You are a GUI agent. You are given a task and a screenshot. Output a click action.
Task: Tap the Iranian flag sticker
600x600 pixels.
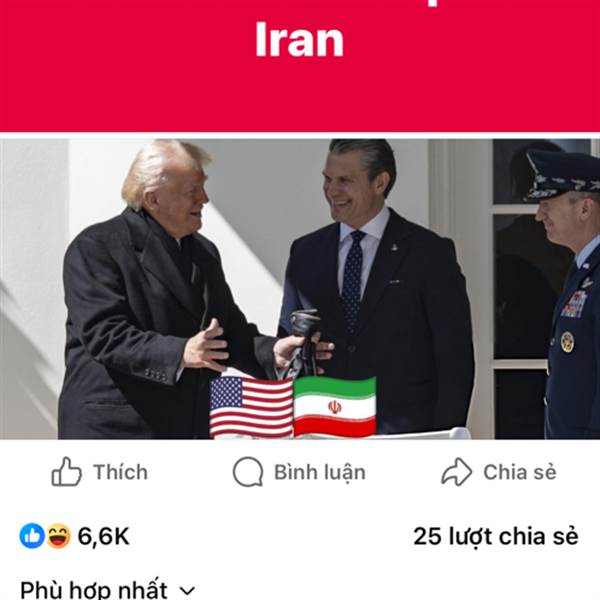coord(335,407)
